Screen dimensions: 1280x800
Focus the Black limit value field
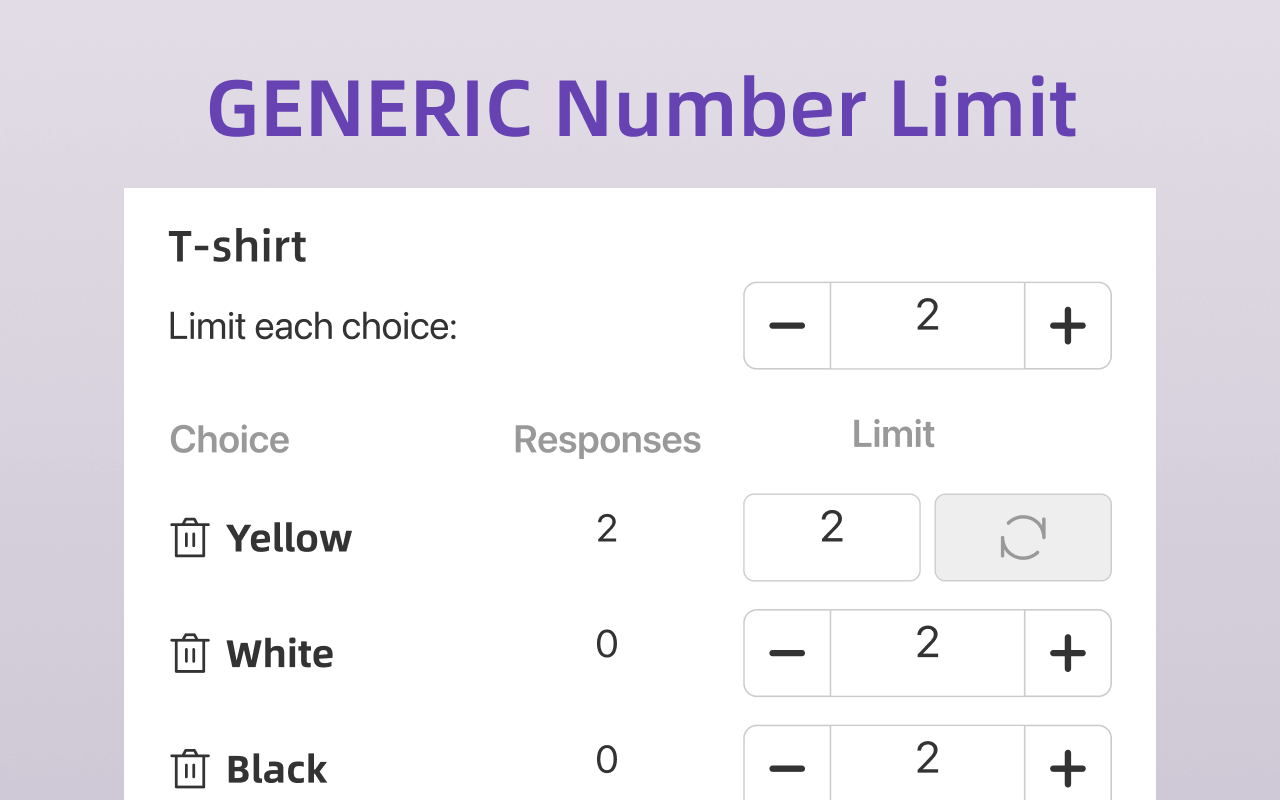click(928, 766)
